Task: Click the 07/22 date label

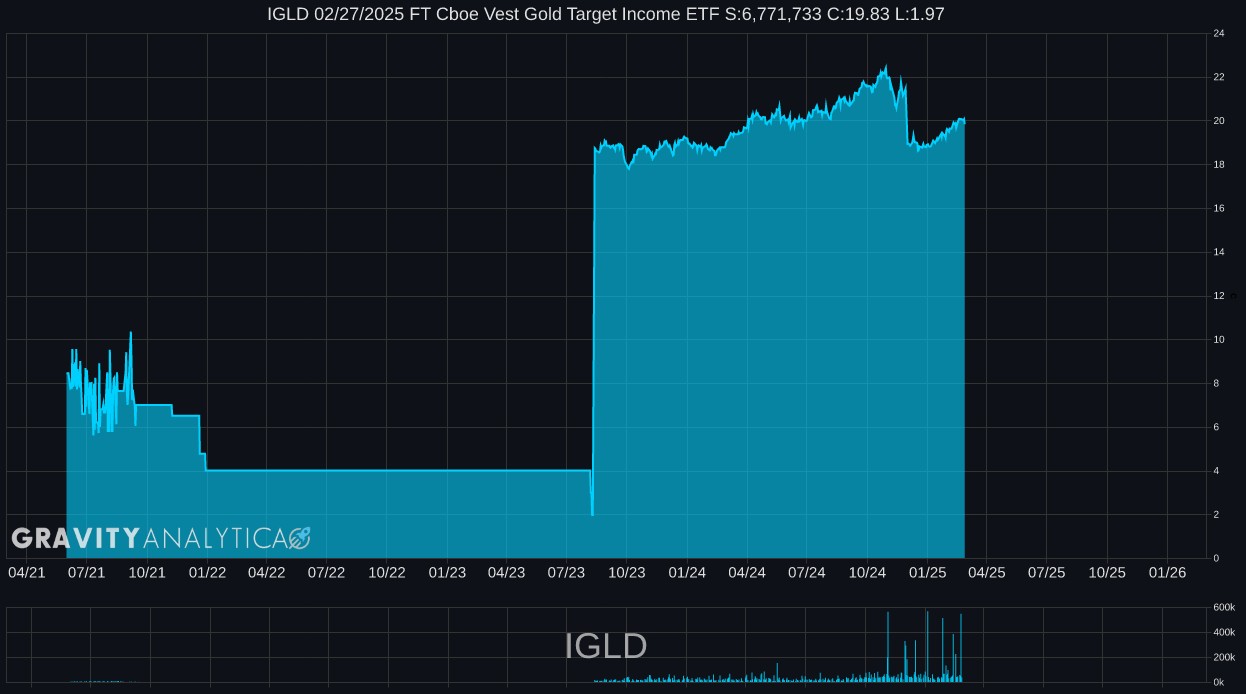Action: pyautogui.click(x=326, y=573)
